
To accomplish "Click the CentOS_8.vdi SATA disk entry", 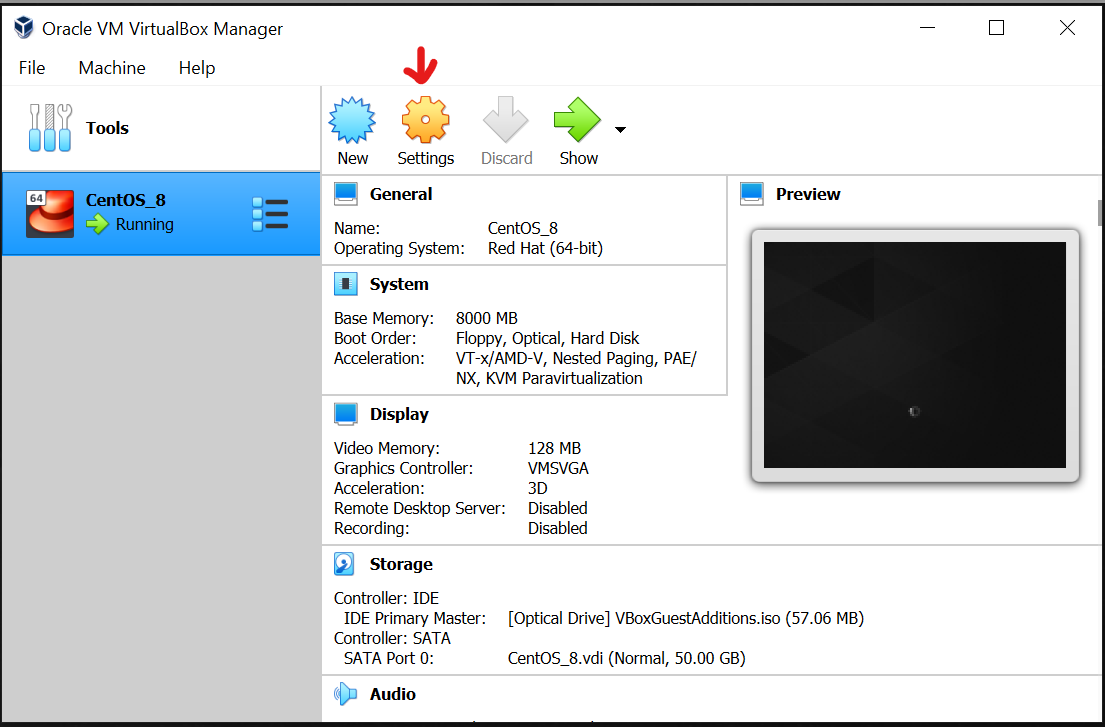I will 626,658.
